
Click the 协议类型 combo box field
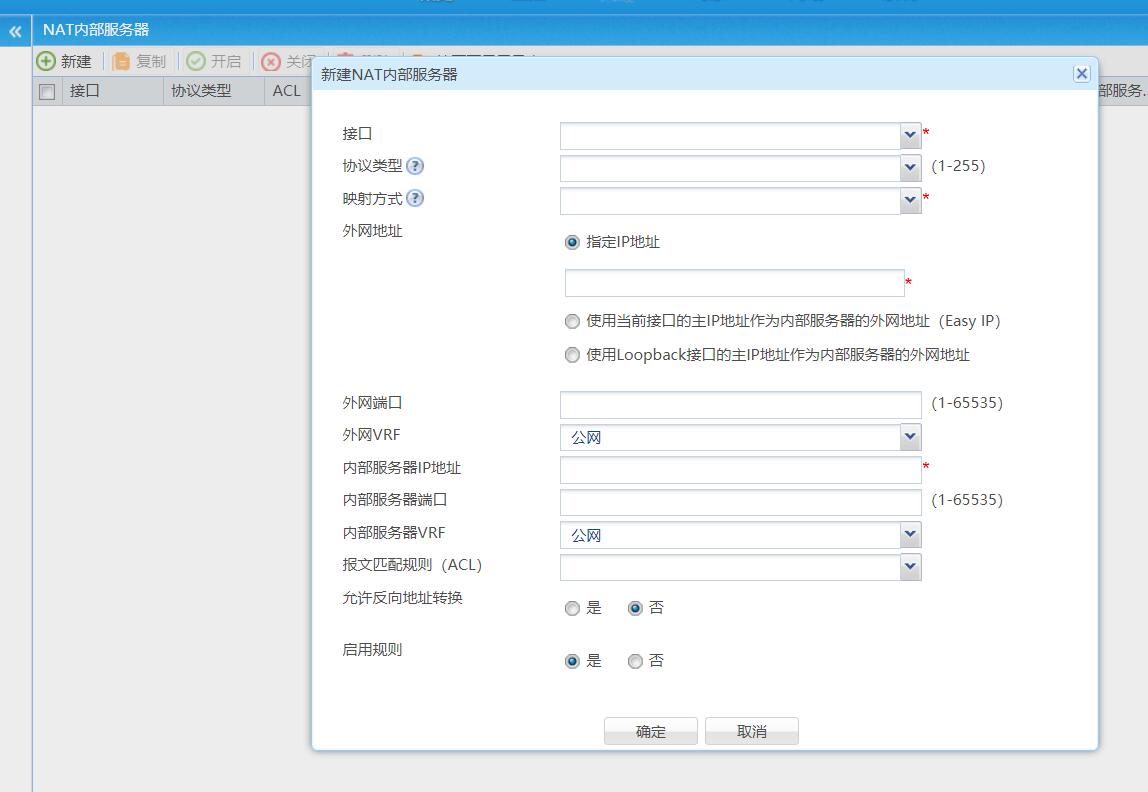click(730, 168)
